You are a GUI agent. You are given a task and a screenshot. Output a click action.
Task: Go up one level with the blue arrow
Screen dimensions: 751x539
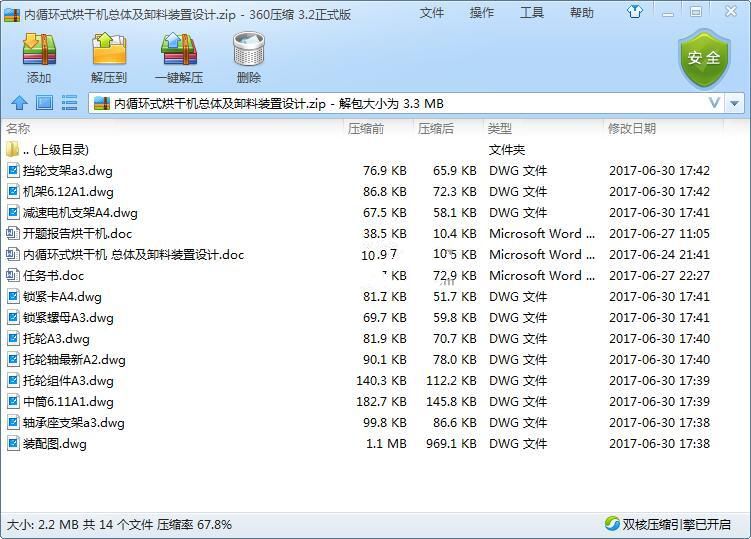tap(19, 103)
